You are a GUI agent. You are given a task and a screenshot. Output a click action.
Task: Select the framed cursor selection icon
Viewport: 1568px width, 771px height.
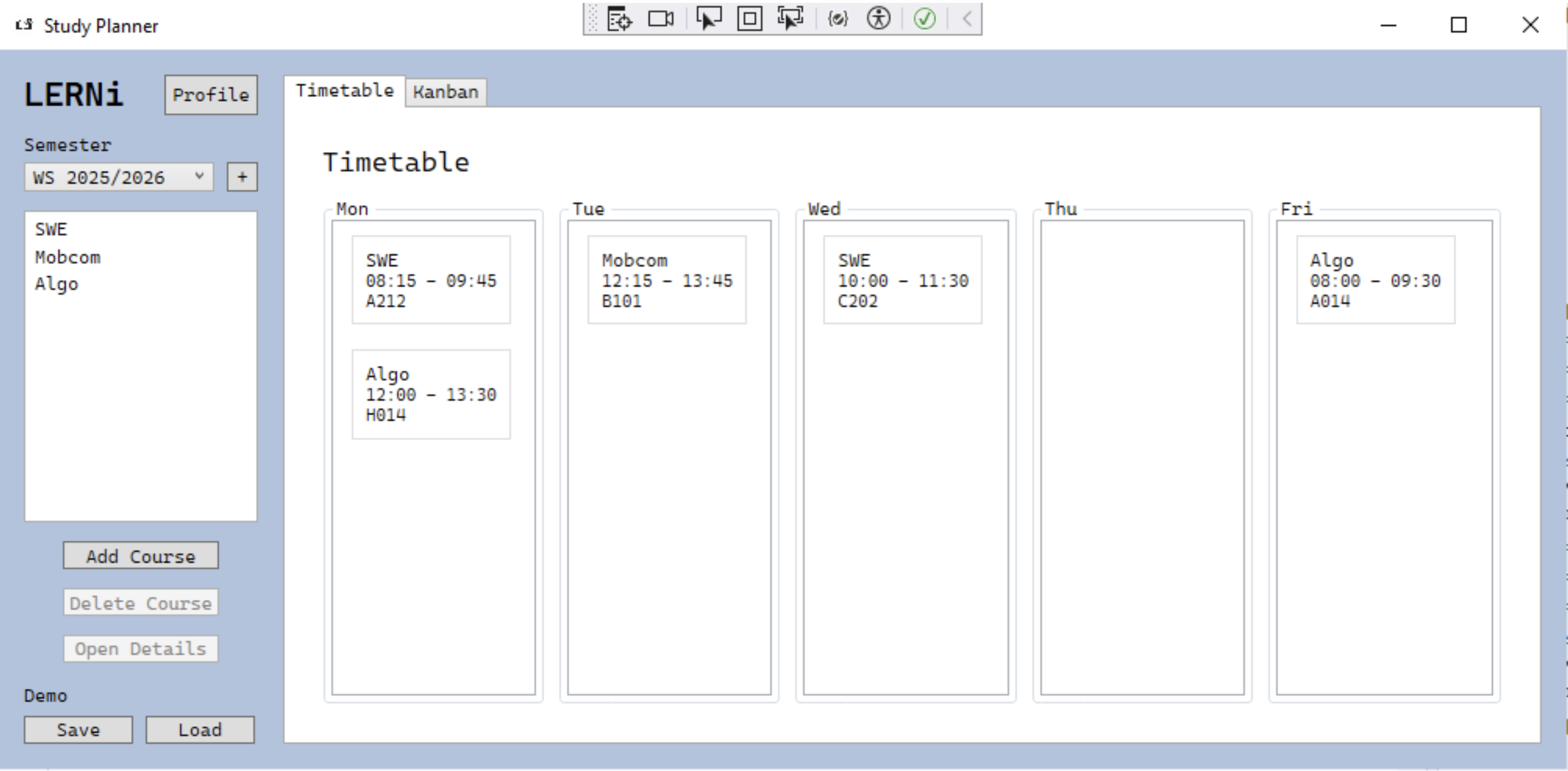(790, 19)
